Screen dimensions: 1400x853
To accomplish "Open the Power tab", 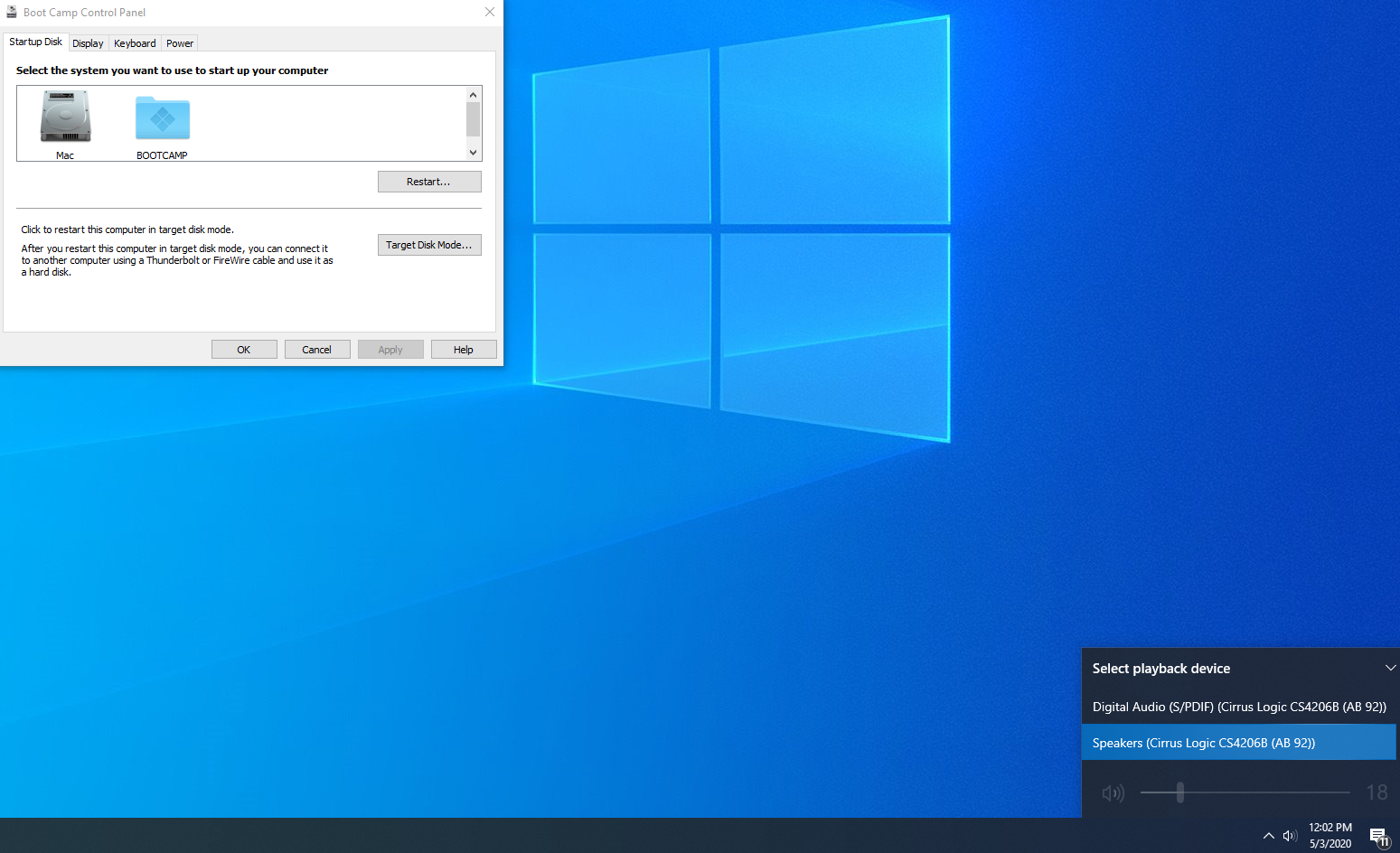I will click(180, 43).
